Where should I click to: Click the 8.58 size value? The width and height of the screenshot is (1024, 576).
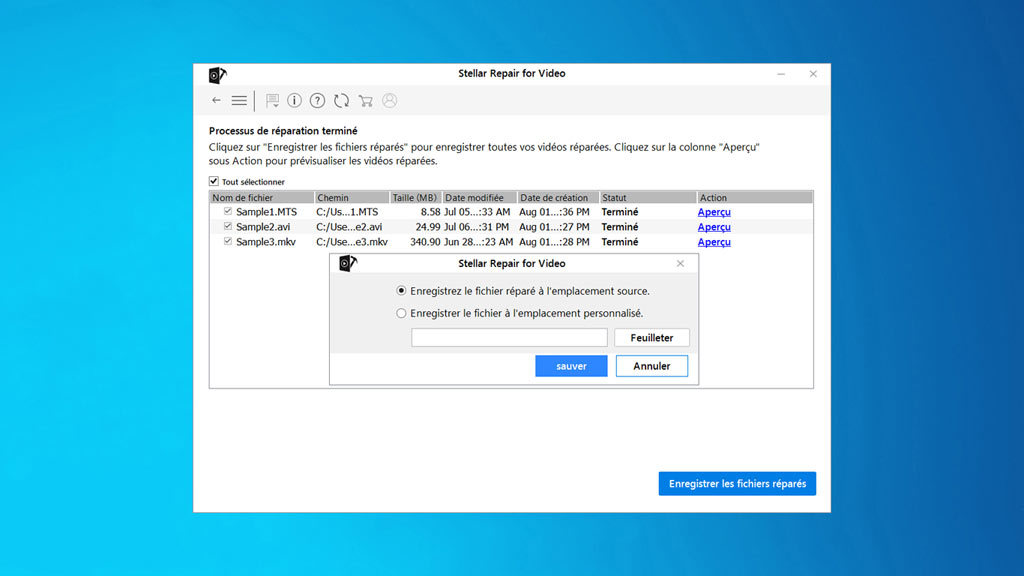(430, 212)
